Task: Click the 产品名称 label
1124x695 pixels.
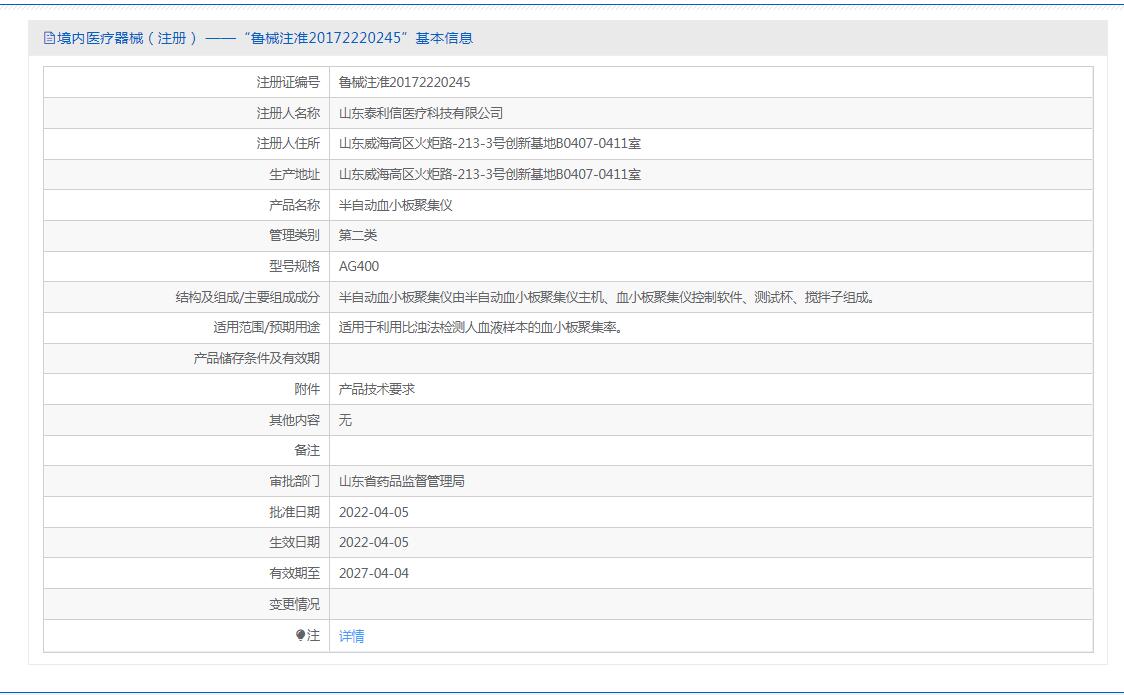Action: pyautogui.click(x=295, y=206)
